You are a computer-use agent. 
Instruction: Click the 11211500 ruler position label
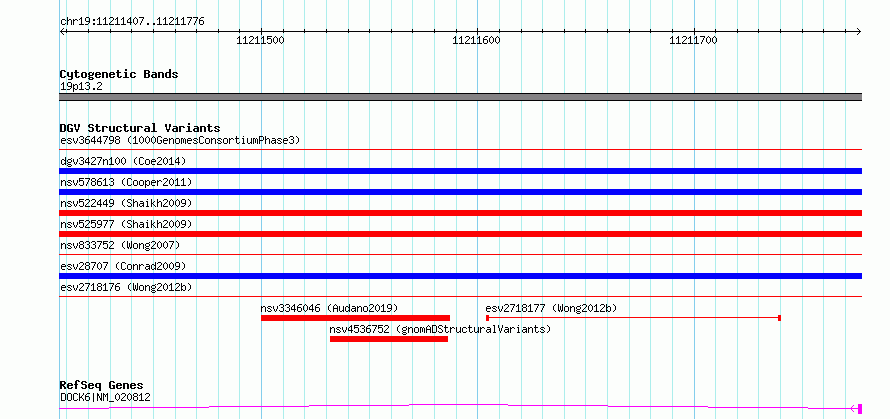261,40
